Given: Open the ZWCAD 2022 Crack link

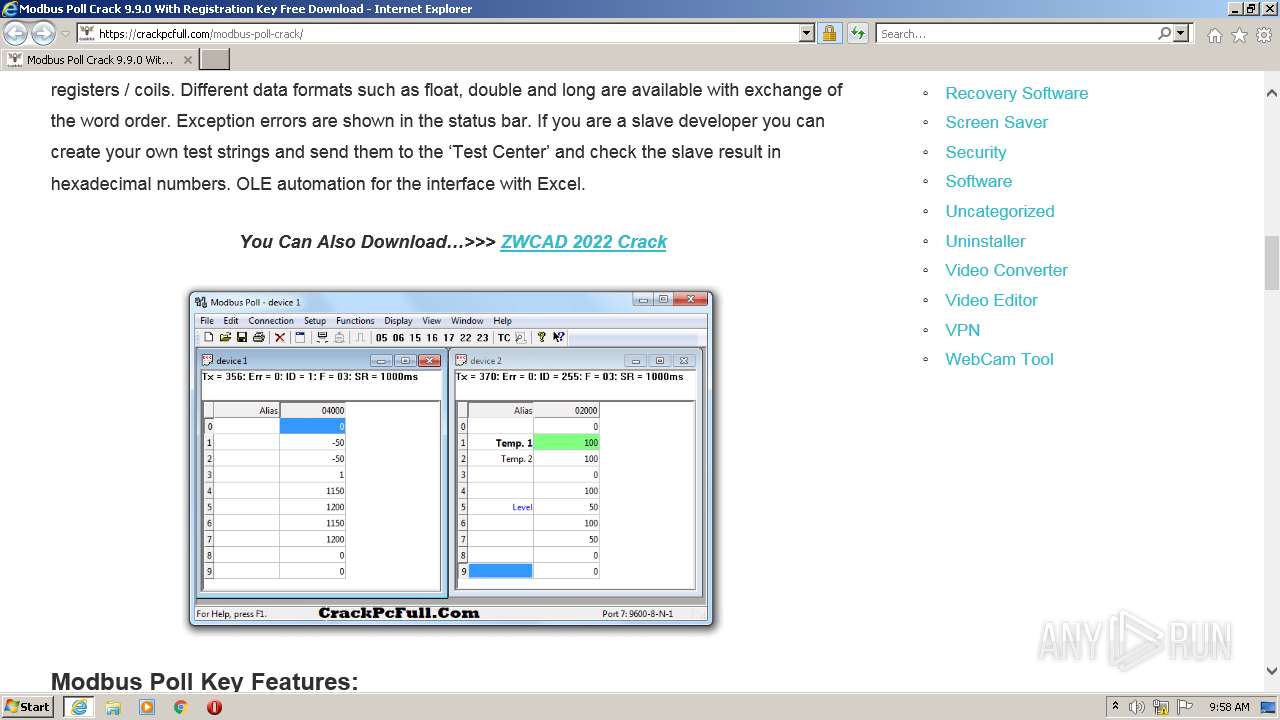Looking at the screenshot, I should [583, 241].
